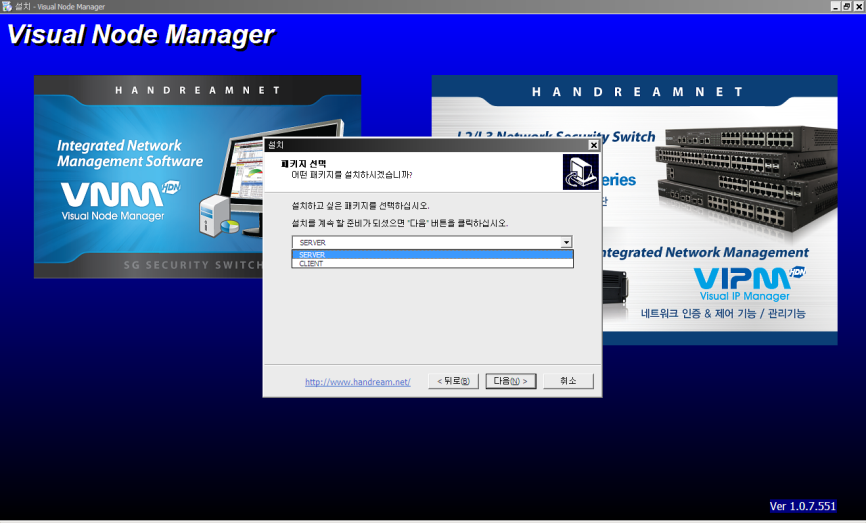Viewport: 866px width, 523px height.
Task: Click the network switch stack image
Action: pyautogui.click(x=746, y=179)
